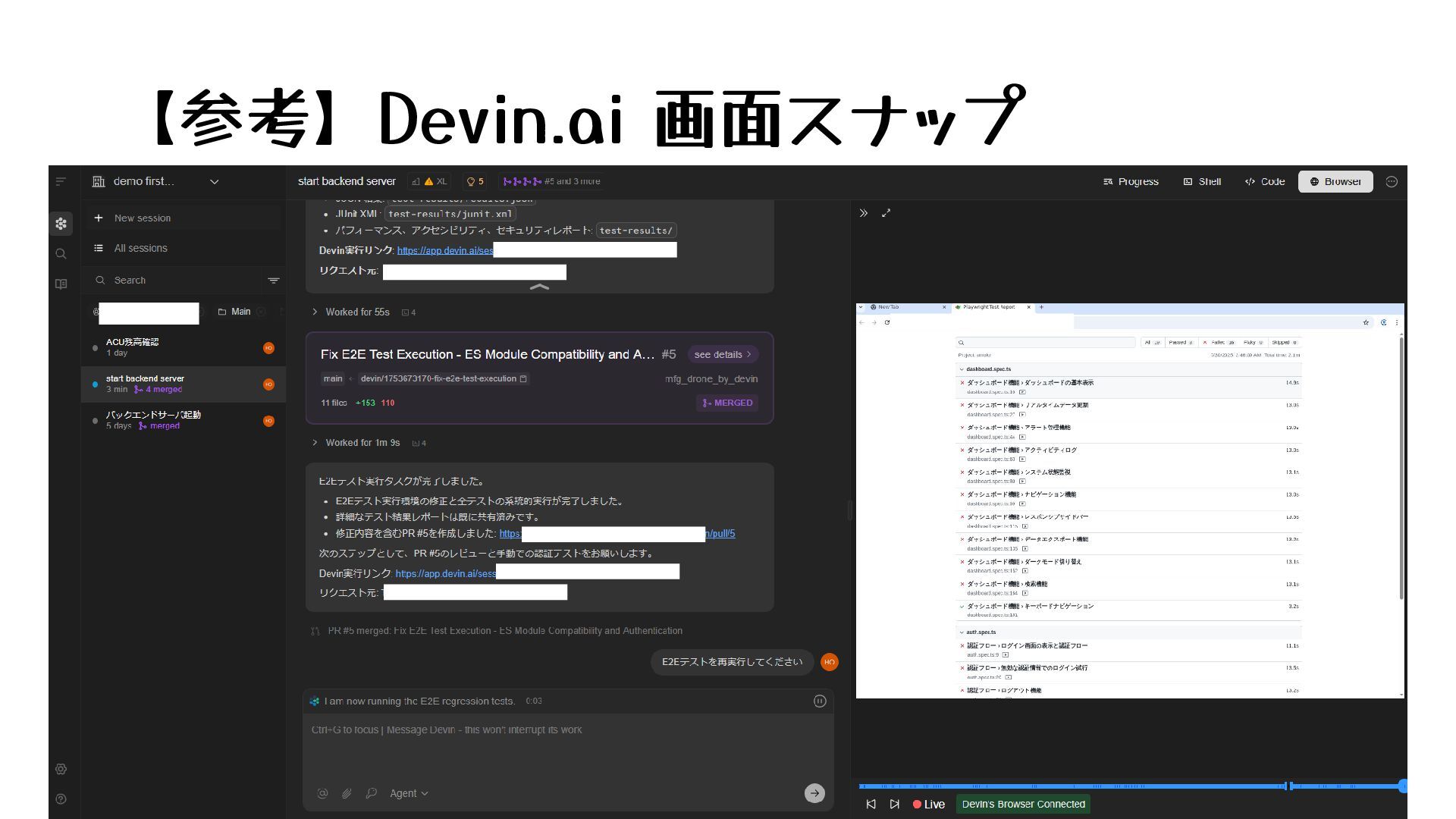
Task: Open the demo first organization dropdown
Action: tap(156, 181)
